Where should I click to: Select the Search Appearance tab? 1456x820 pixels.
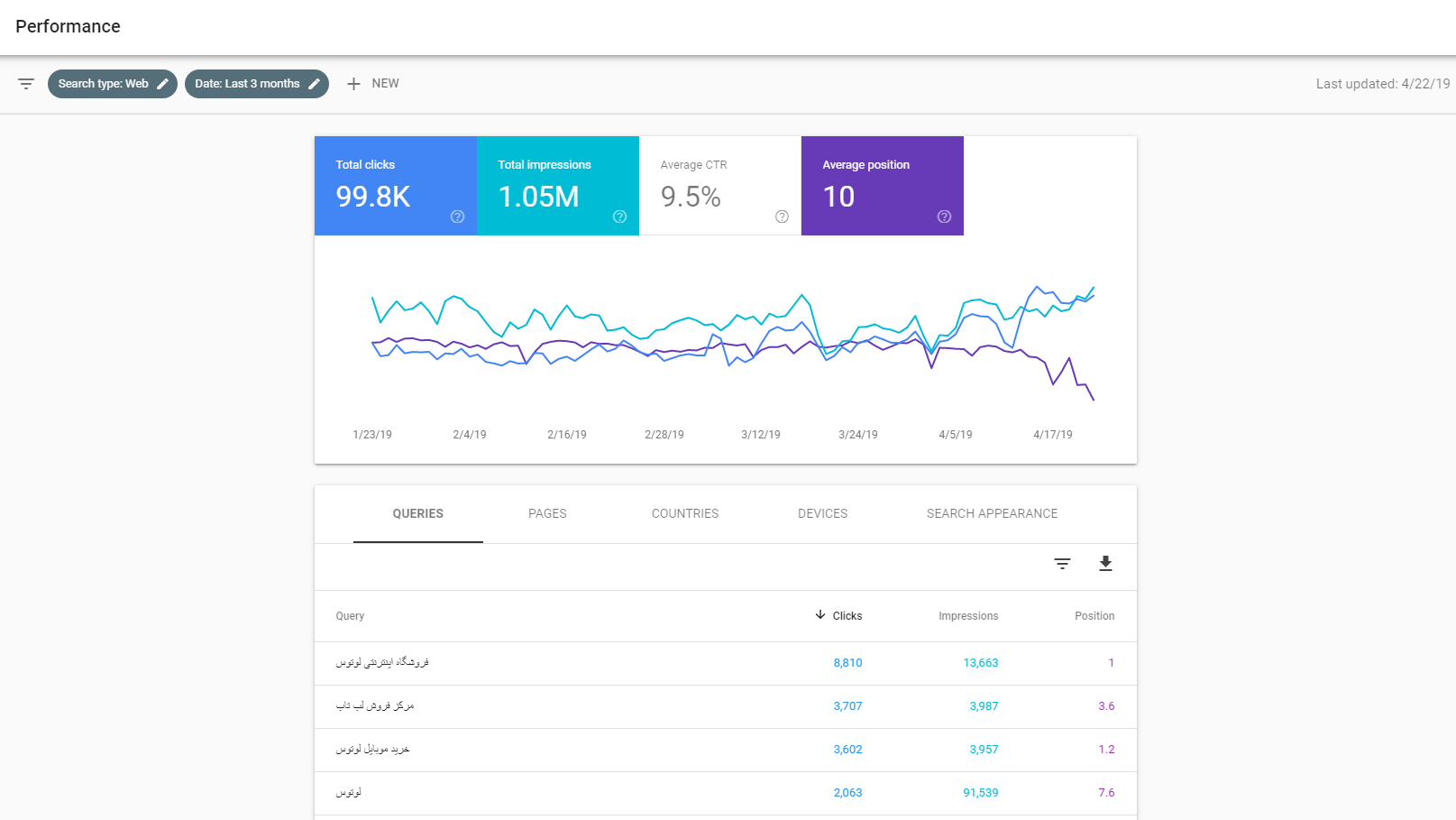992,514
